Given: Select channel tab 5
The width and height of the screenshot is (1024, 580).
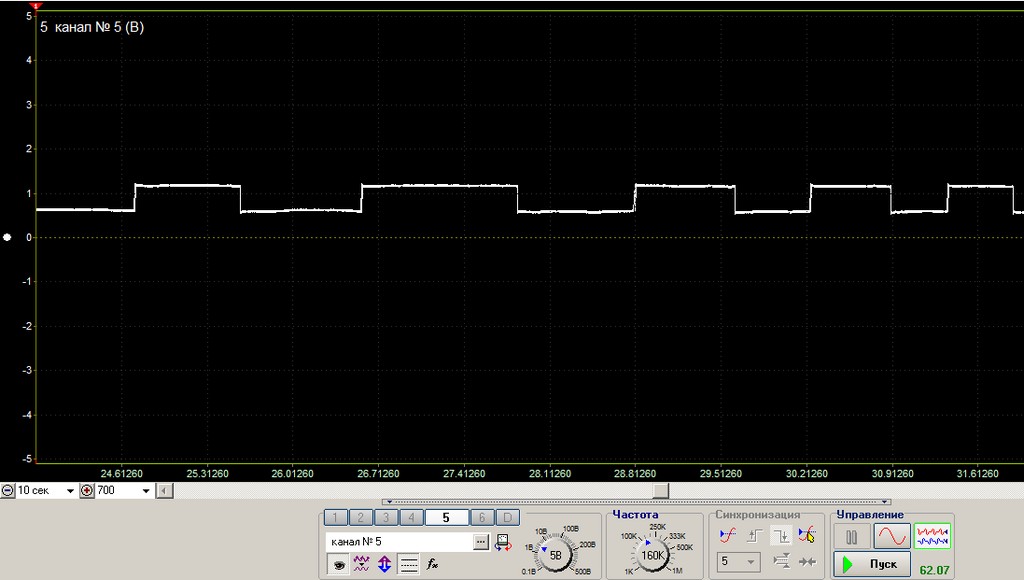Looking at the screenshot, I should point(447,518).
